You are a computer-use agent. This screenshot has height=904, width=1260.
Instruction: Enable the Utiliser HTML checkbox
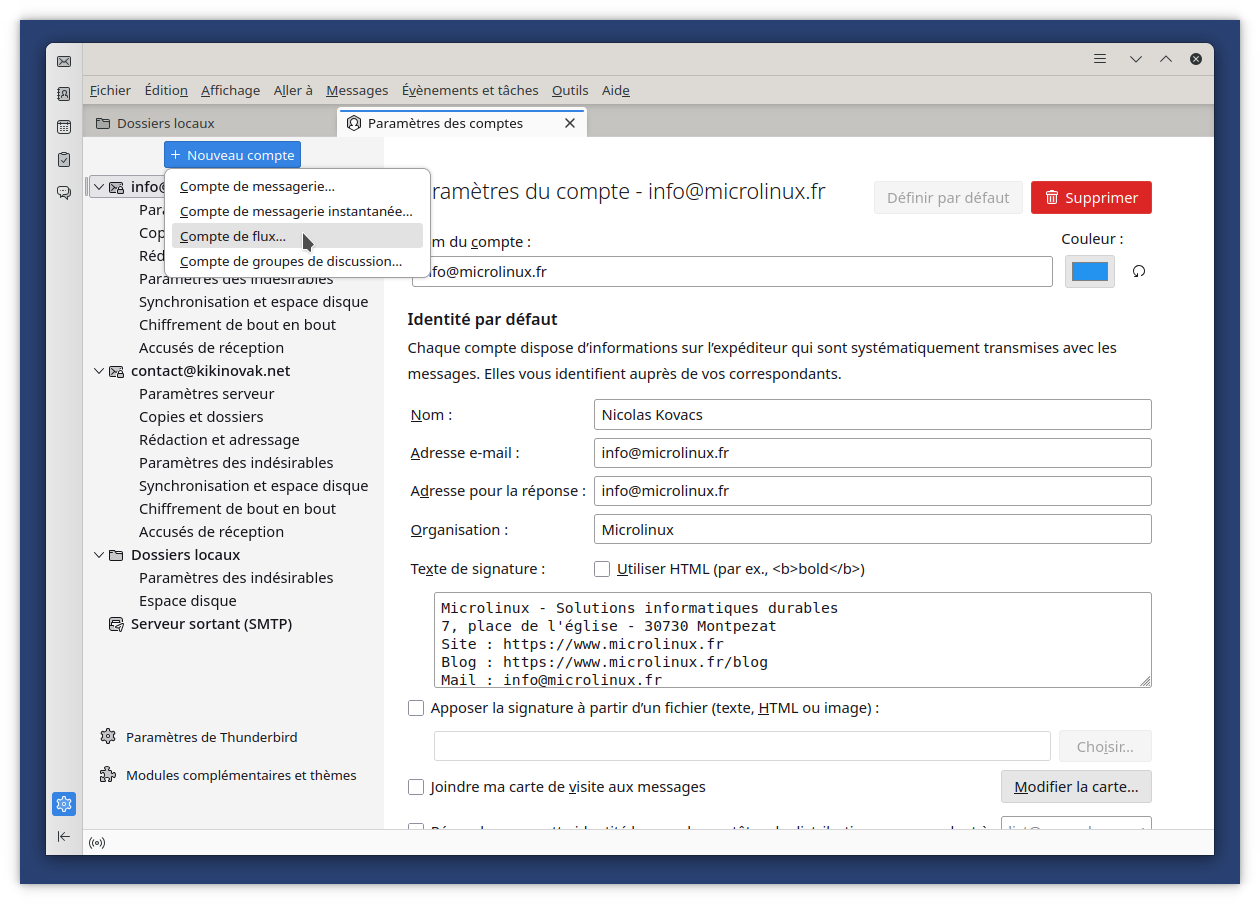click(602, 569)
